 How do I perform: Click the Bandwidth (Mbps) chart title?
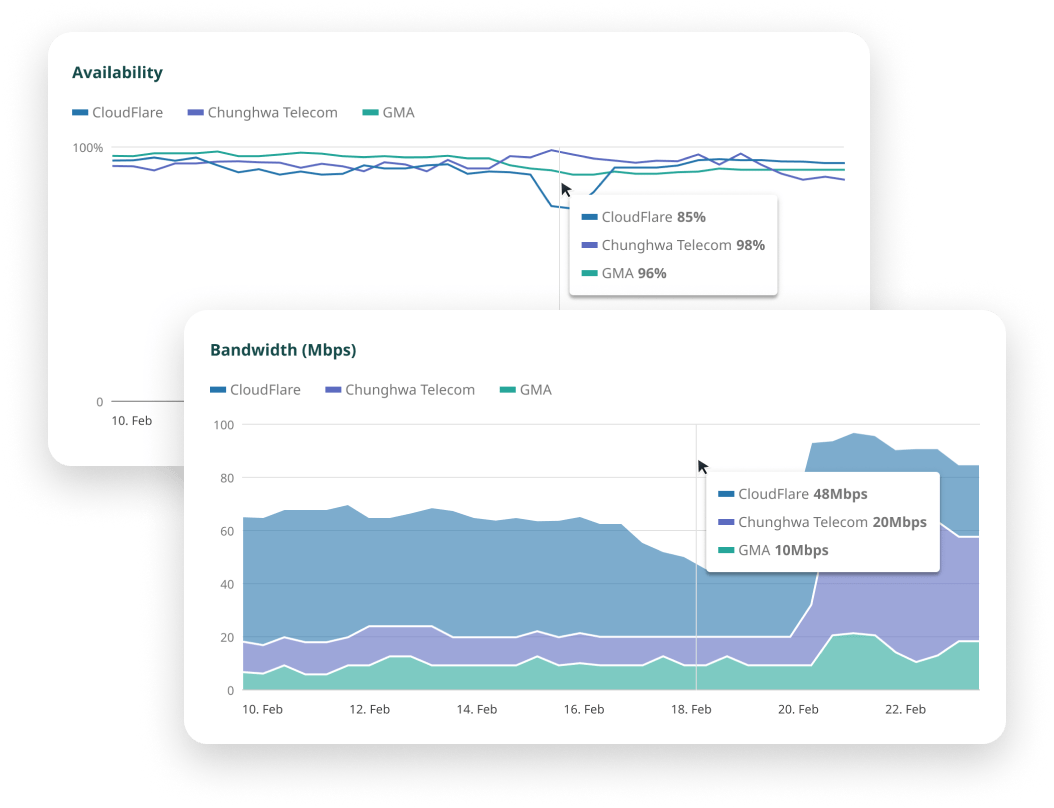(283, 350)
